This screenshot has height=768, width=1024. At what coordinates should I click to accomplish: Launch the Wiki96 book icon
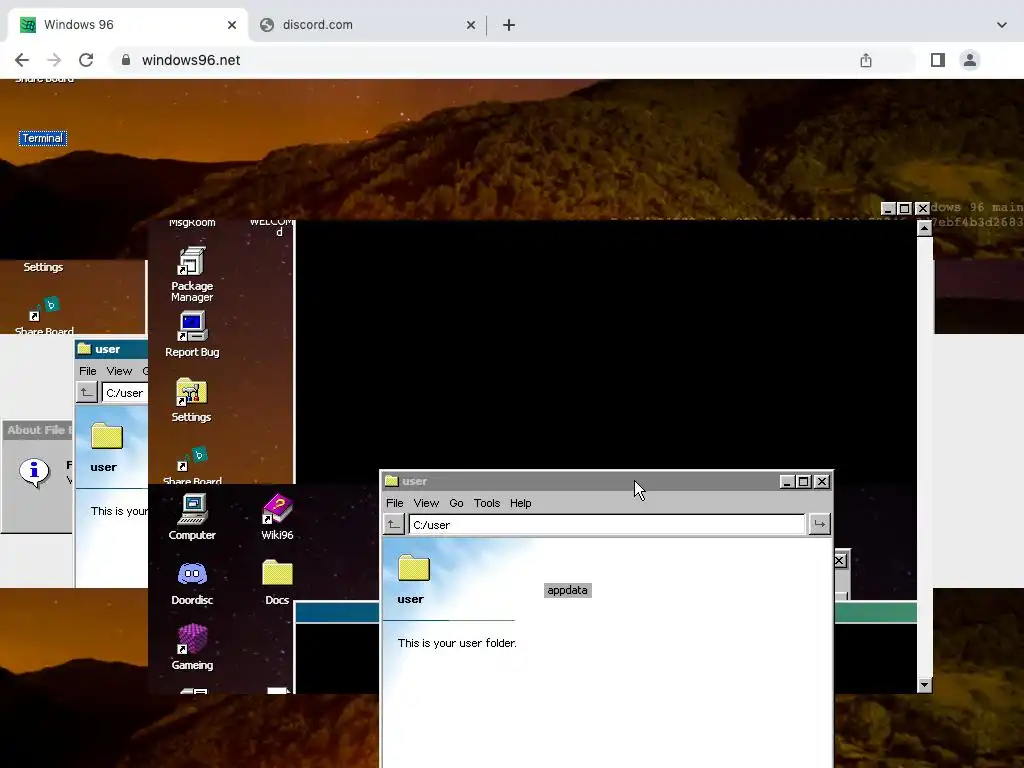point(277,517)
